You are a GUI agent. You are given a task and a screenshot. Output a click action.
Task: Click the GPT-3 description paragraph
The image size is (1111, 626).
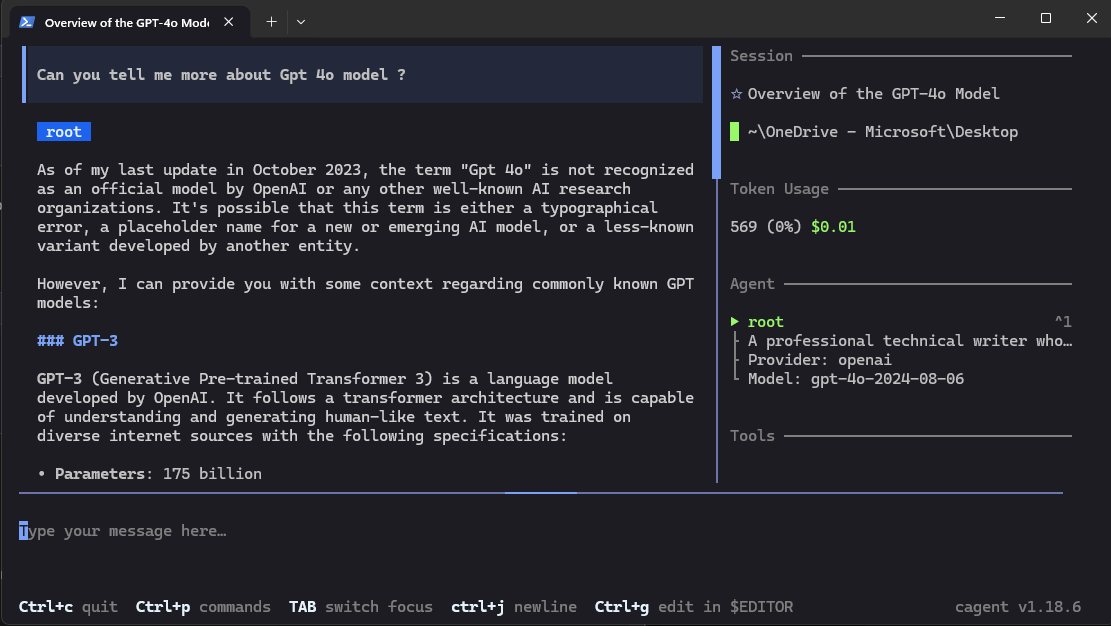(x=366, y=408)
